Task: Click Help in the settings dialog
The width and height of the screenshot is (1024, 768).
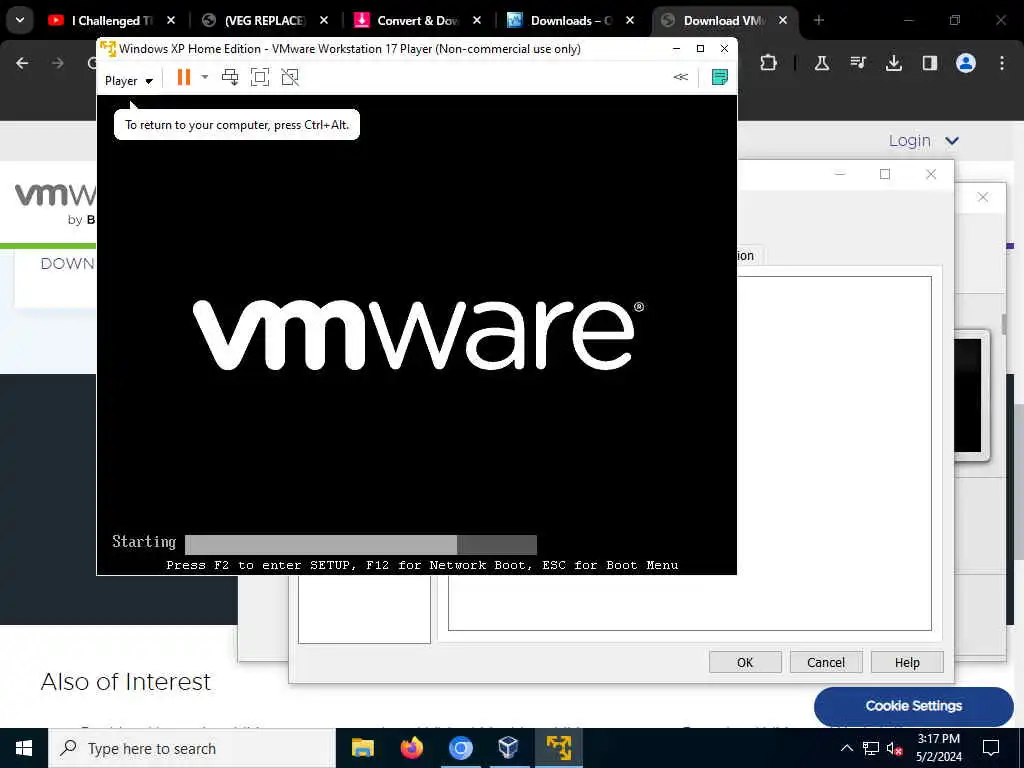Action: [907, 662]
